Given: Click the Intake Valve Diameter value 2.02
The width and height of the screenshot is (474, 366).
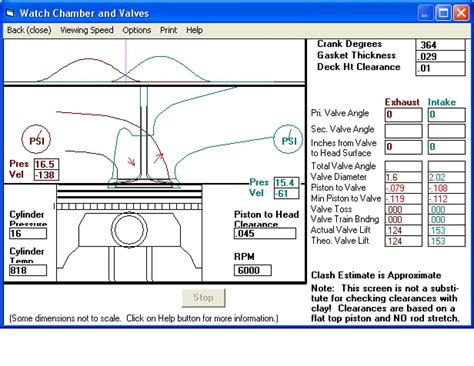Looking at the screenshot, I should (446, 177).
